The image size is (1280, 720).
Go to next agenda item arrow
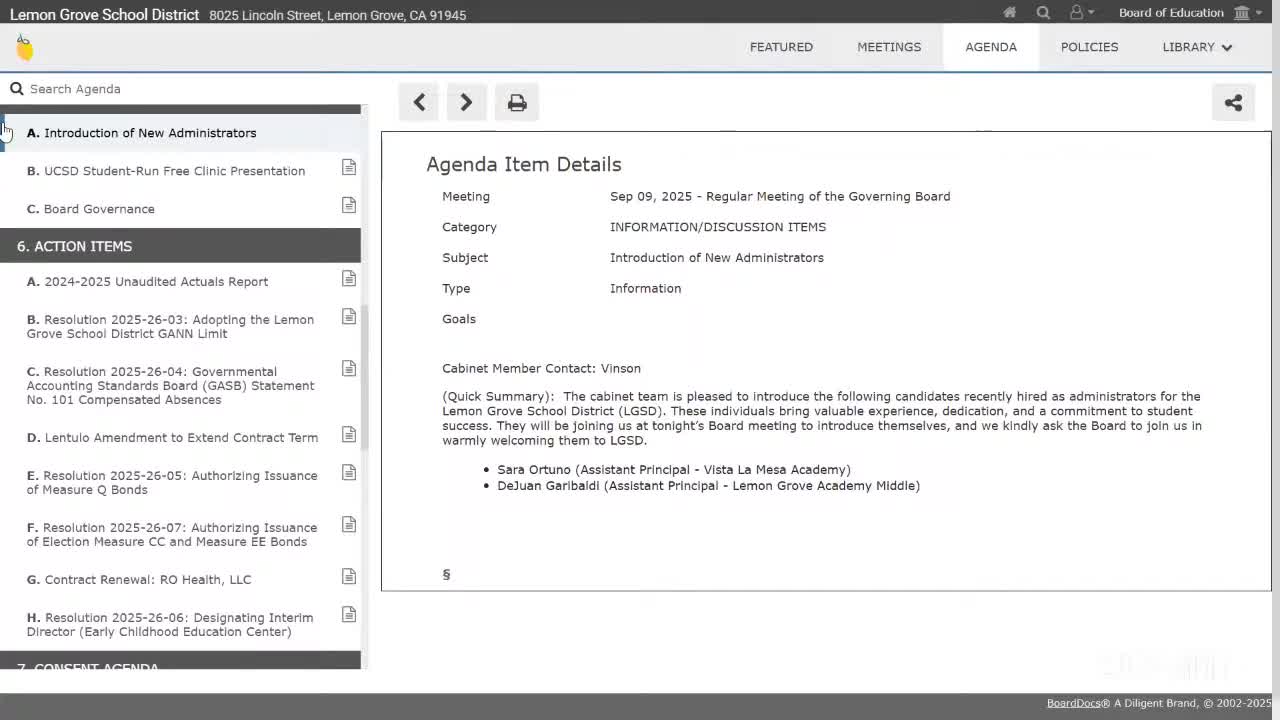coord(466,102)
